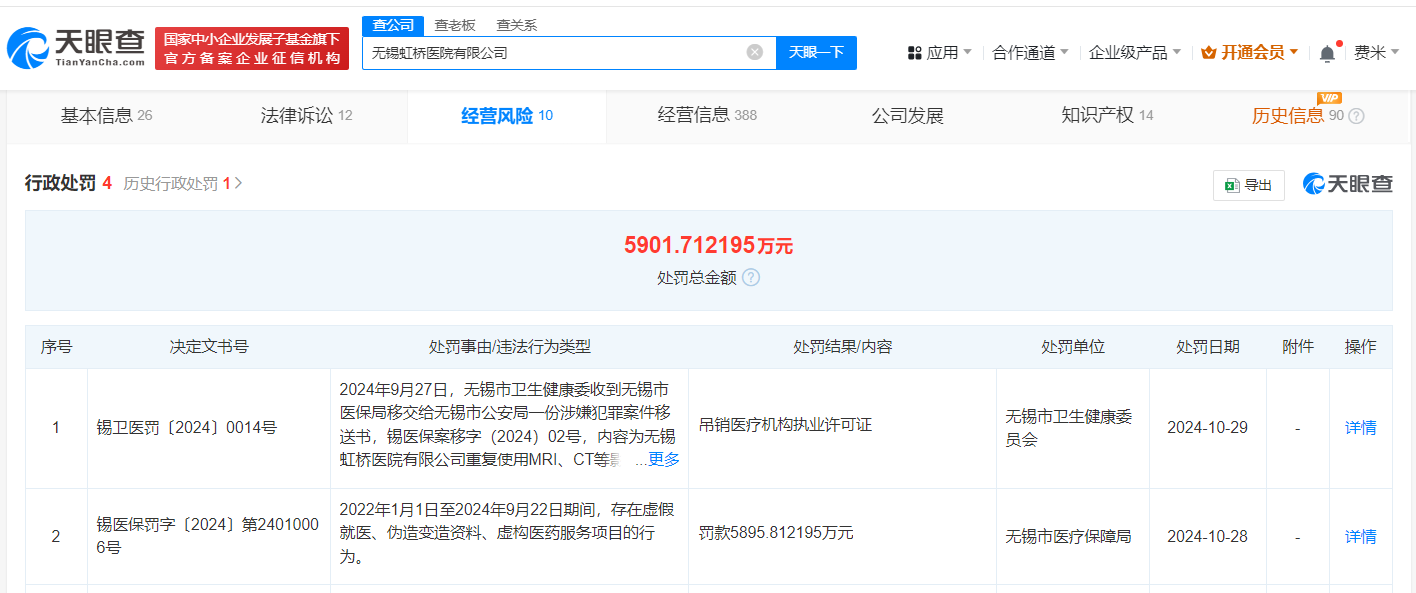
Task: Click the 处罚单位 column header
Action: [1072, 347]
